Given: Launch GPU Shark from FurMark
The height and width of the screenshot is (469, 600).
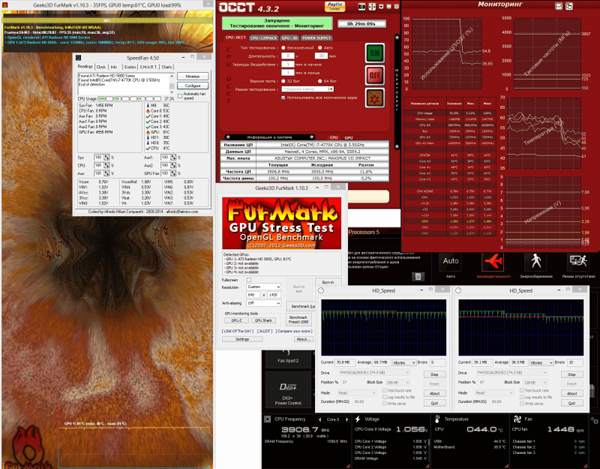Looking at the screenshot, I should 263,321.
